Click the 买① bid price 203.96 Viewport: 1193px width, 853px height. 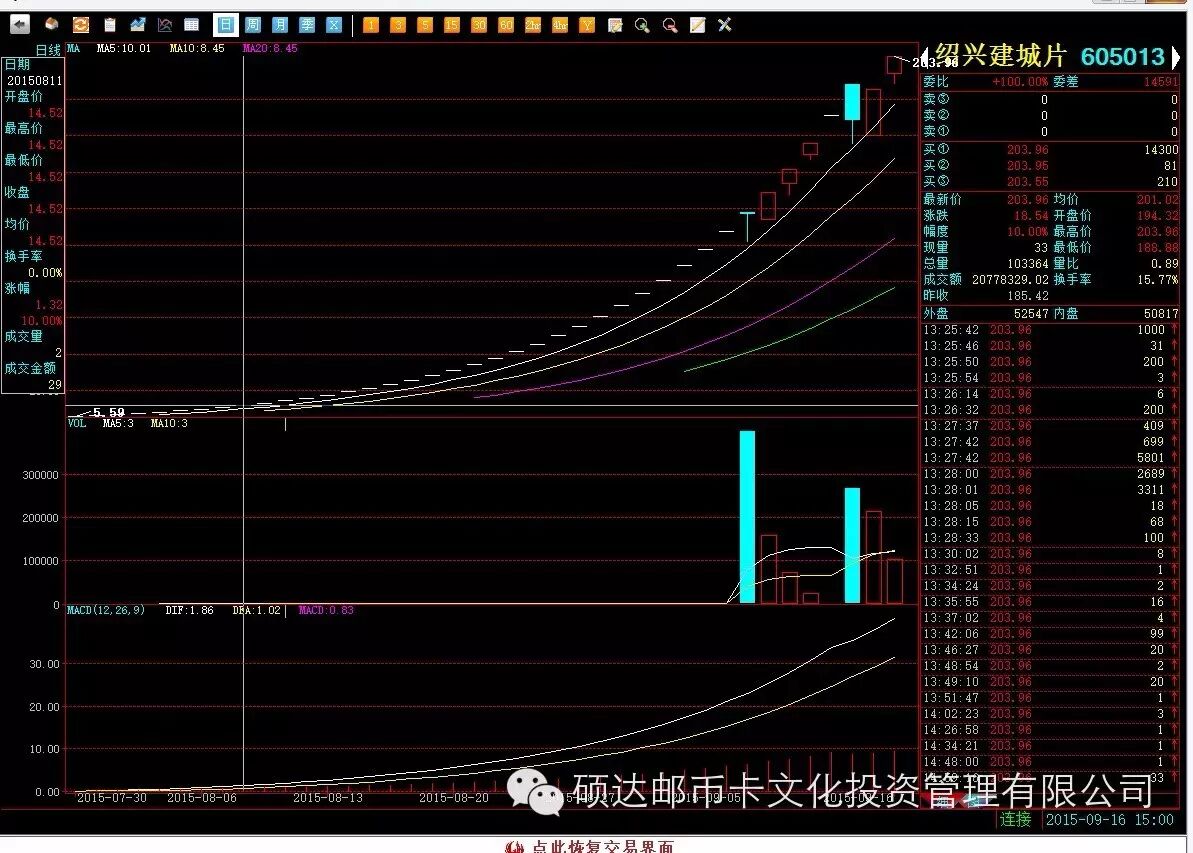tap(1027, 150)
